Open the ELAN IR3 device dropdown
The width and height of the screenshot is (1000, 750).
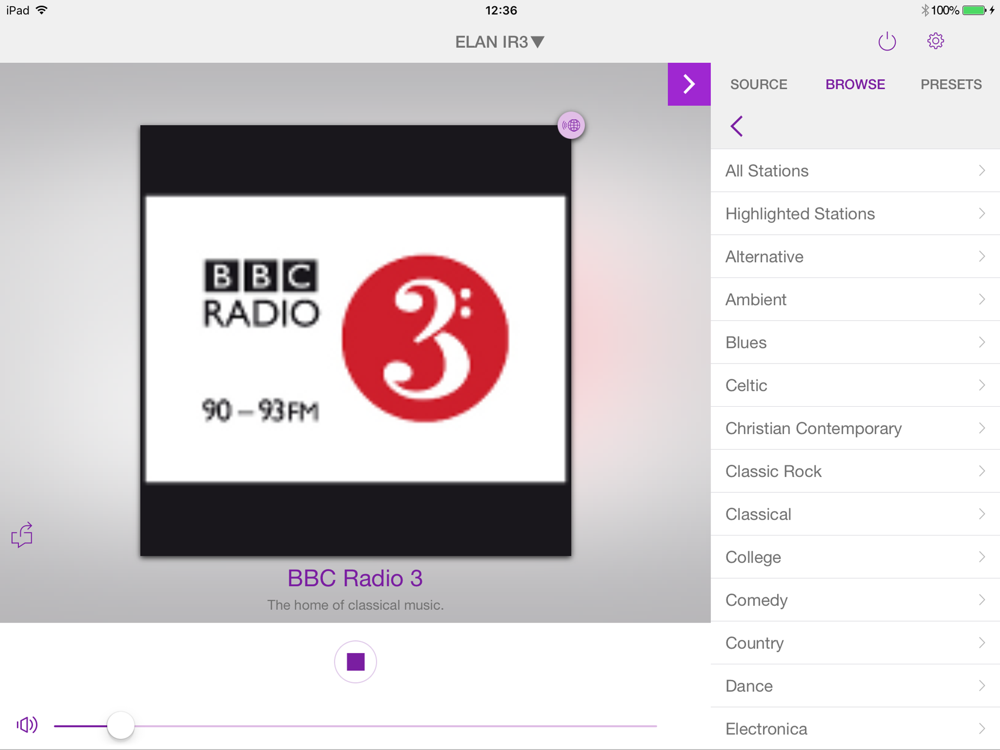click(499, 42)
